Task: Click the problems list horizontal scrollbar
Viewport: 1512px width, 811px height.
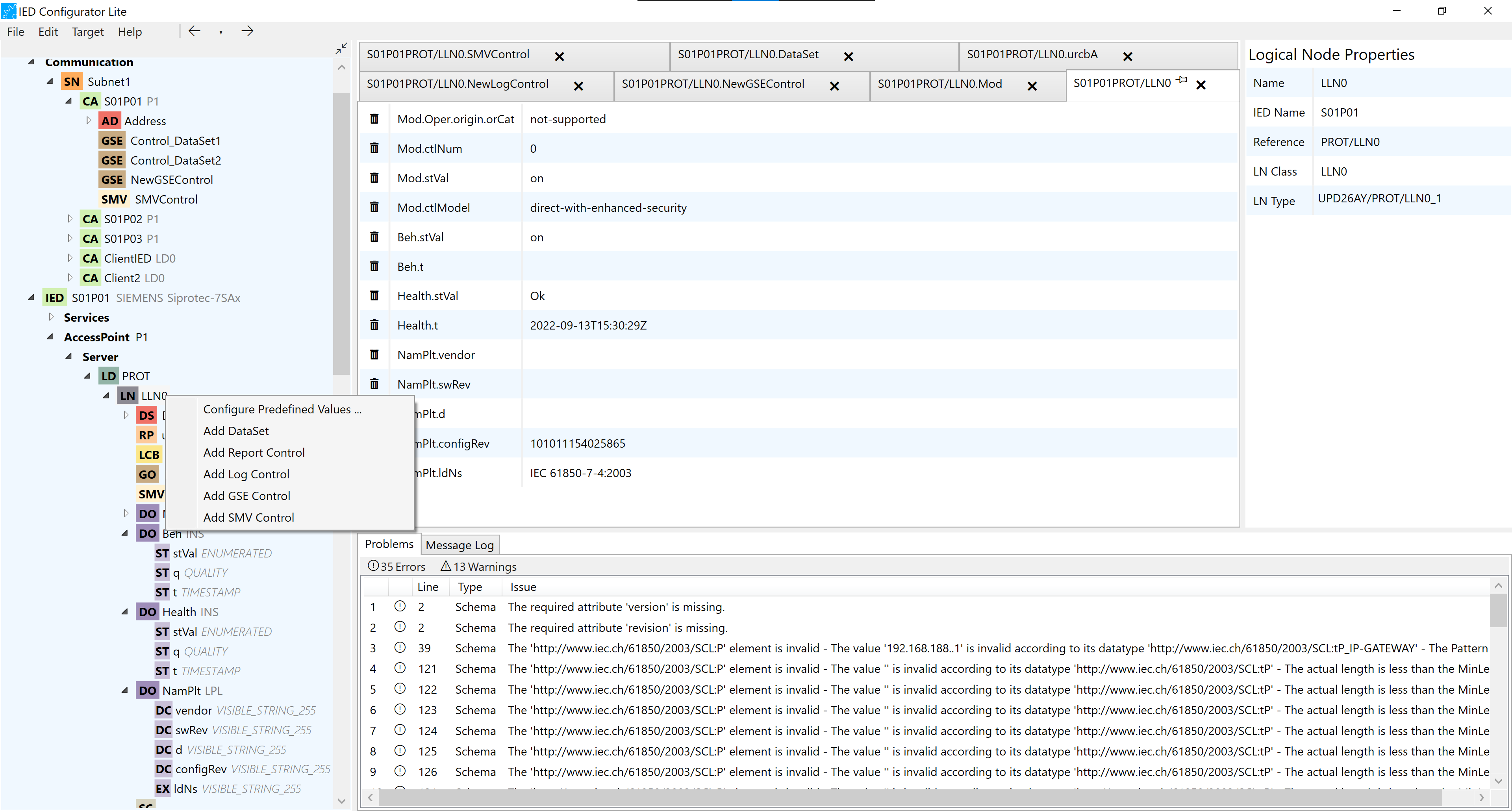Action: (x=910, y=798)
